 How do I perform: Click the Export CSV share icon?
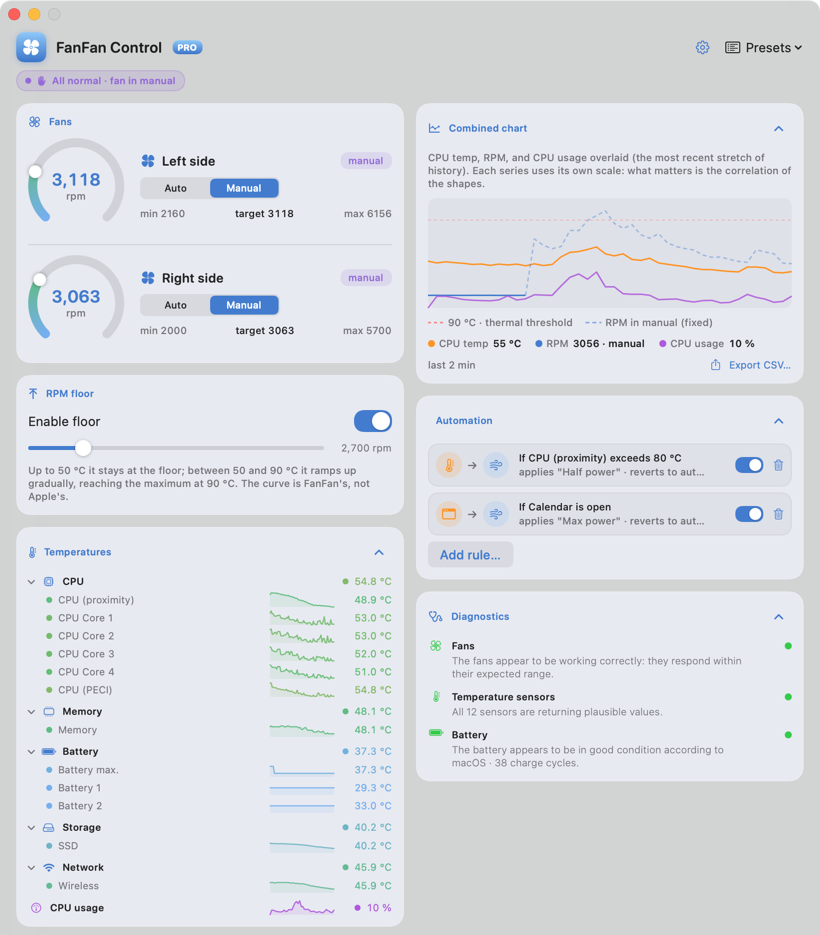pyautogui.click(x=716, y=365)
